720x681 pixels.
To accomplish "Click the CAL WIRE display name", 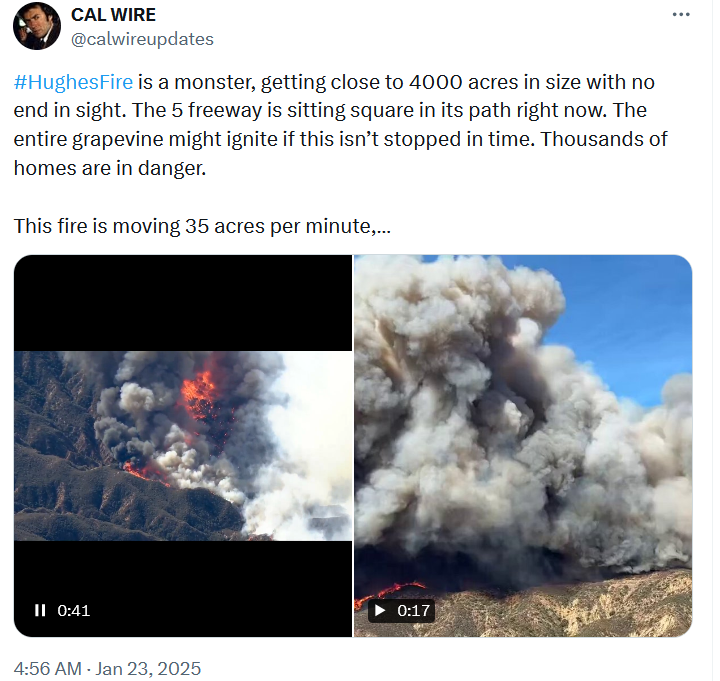I will coord(114,15).
